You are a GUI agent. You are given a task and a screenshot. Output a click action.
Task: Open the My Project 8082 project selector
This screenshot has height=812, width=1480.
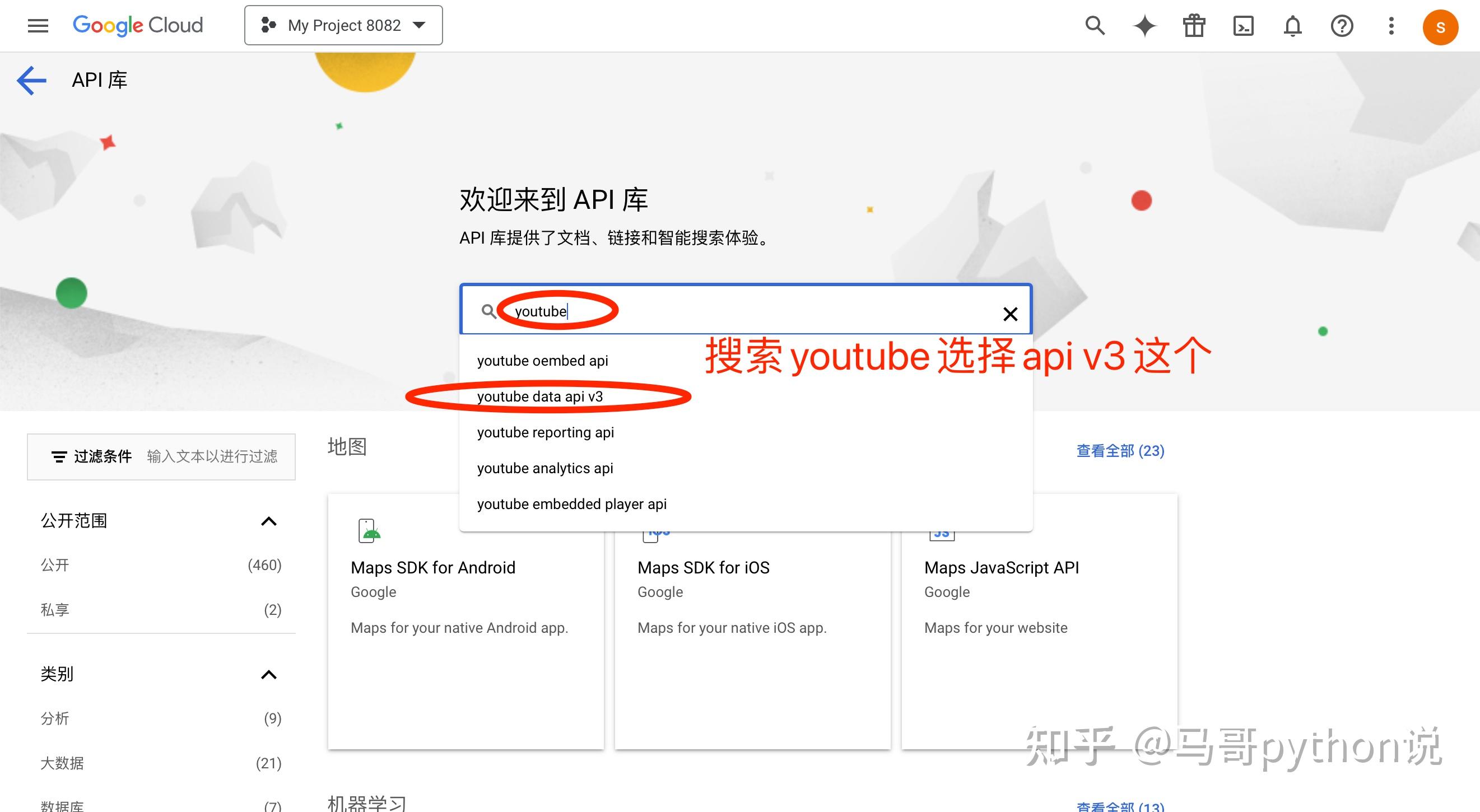click(x=343, y=25)
